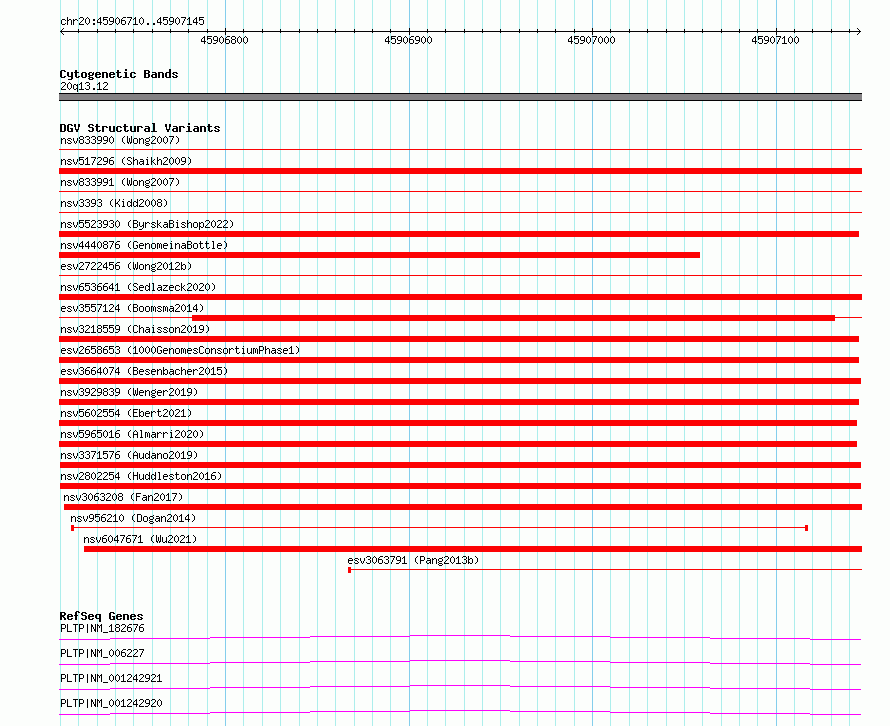Select nsv2802254 (Huddleston2016) variant label
Image resolution: width=890 pixels, height=726 pixels.
coord(141,476)
